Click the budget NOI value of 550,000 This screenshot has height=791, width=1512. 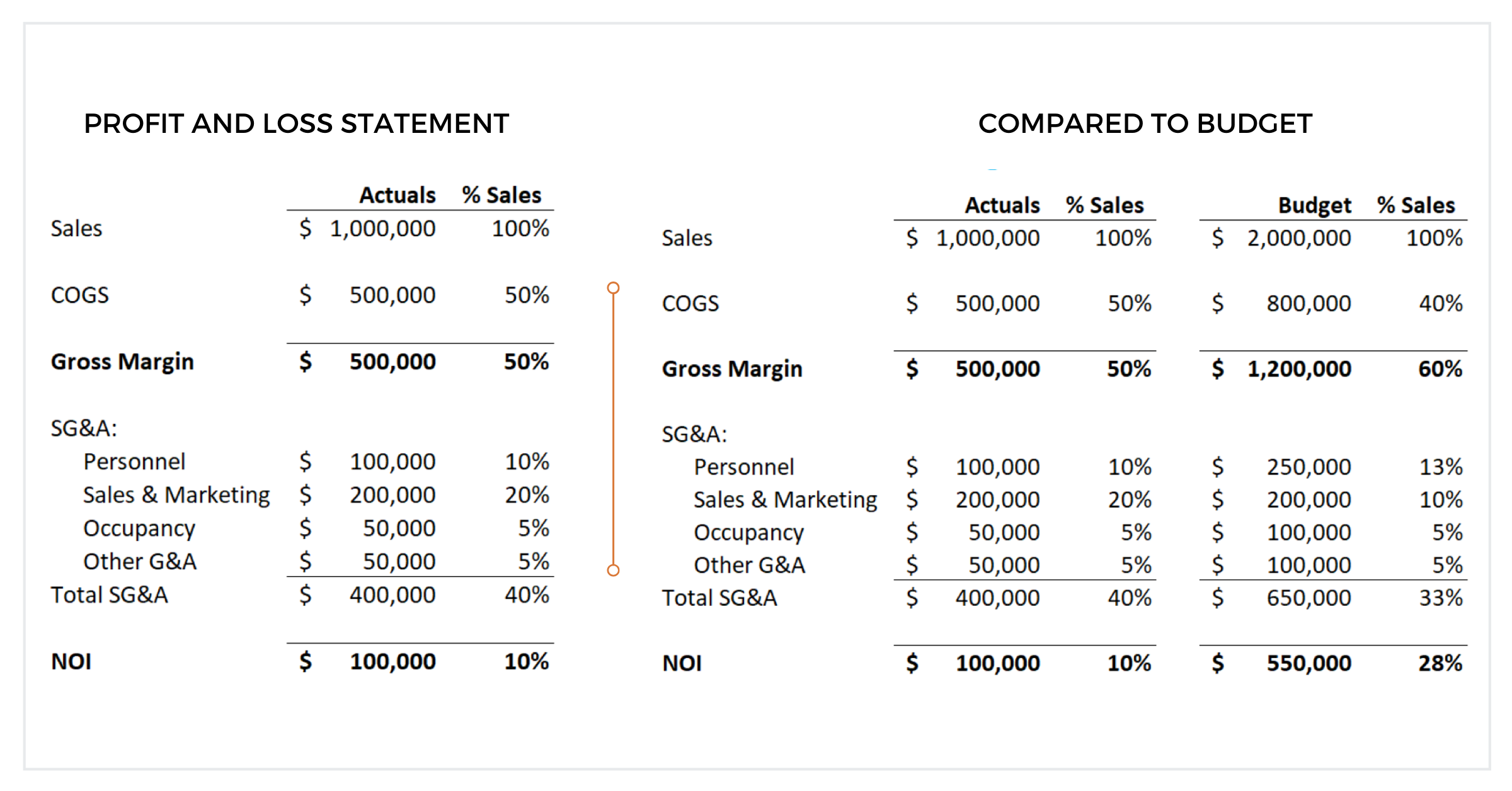(1309, 663)
